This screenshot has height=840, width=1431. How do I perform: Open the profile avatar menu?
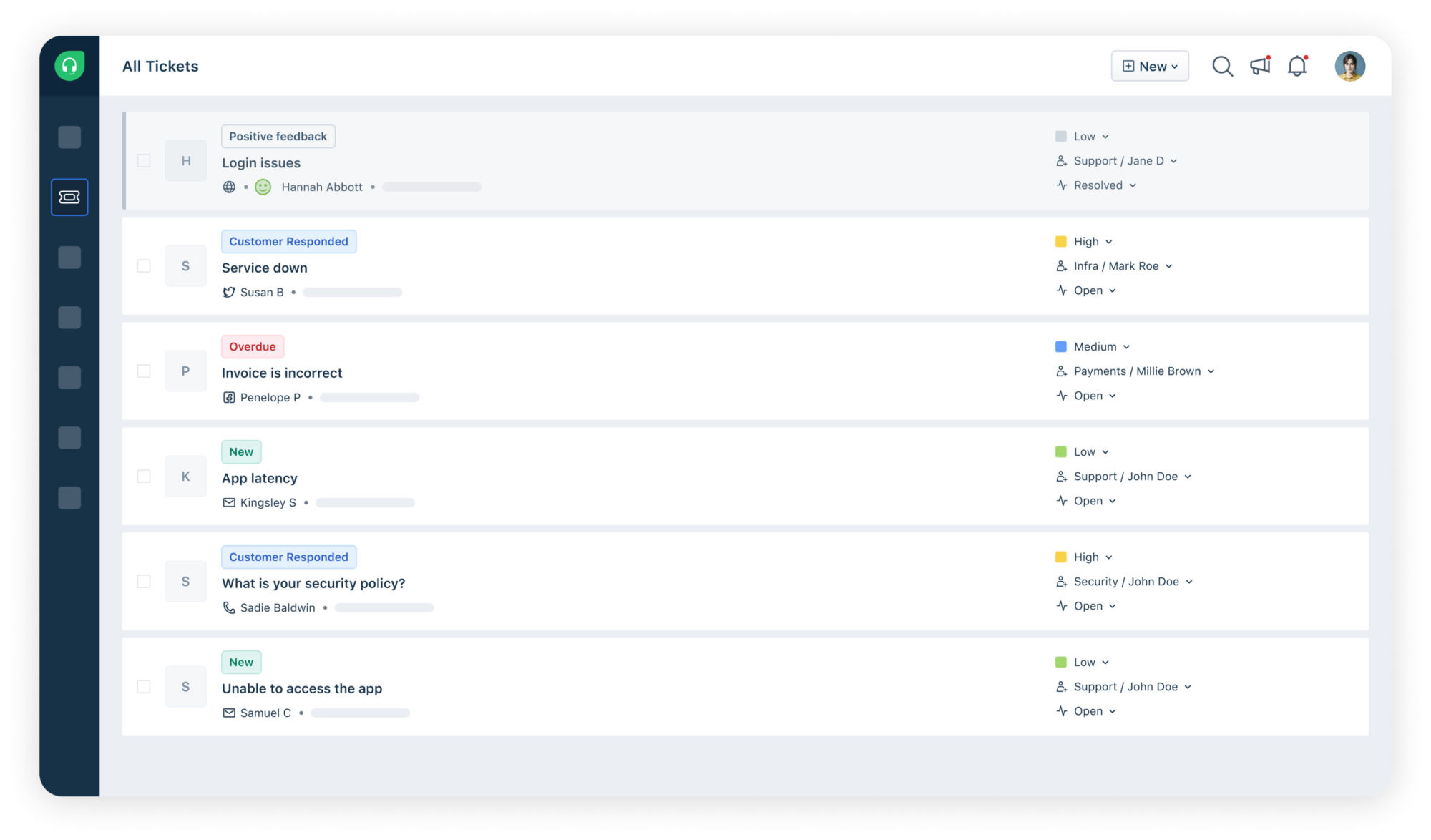point(1349,66)
